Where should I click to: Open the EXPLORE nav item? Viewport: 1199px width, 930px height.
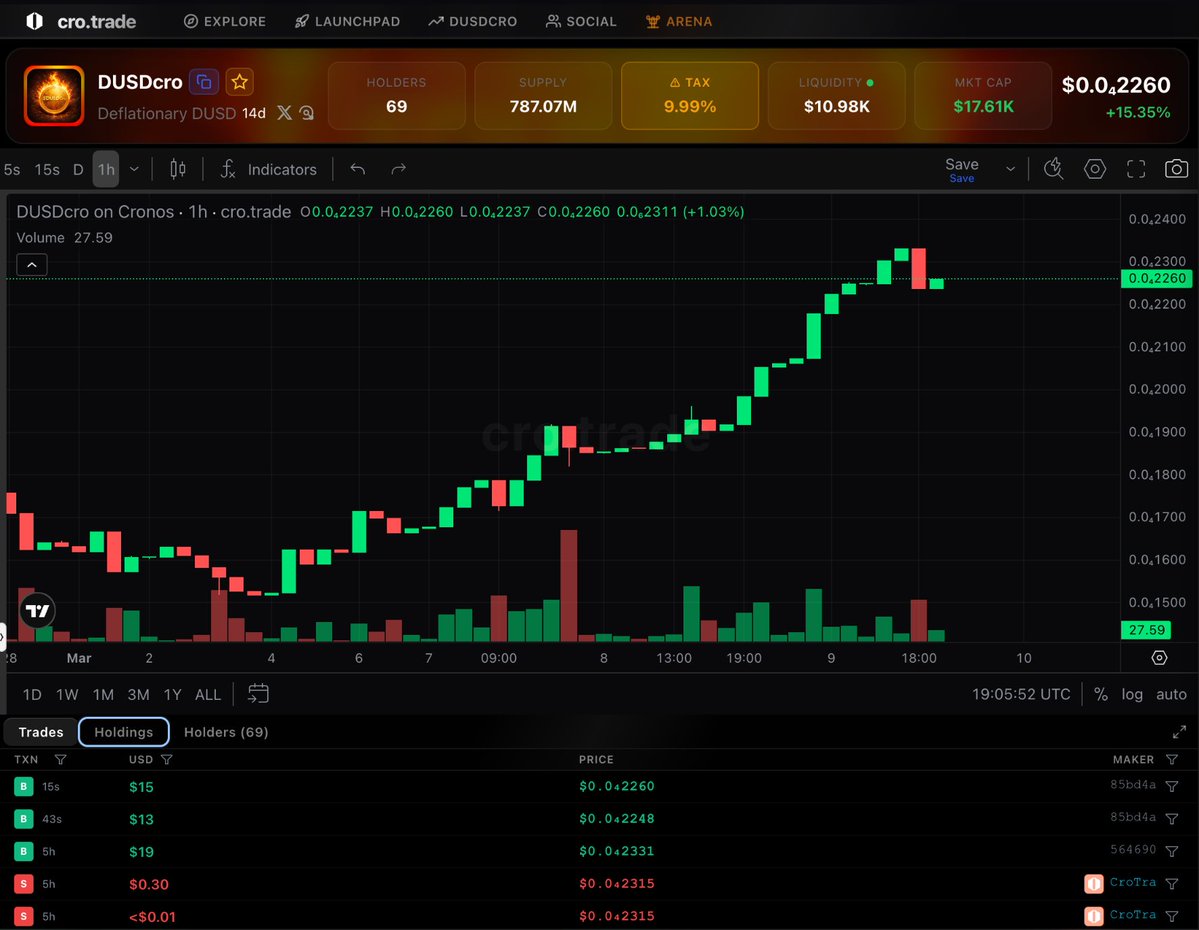(225, 21)
